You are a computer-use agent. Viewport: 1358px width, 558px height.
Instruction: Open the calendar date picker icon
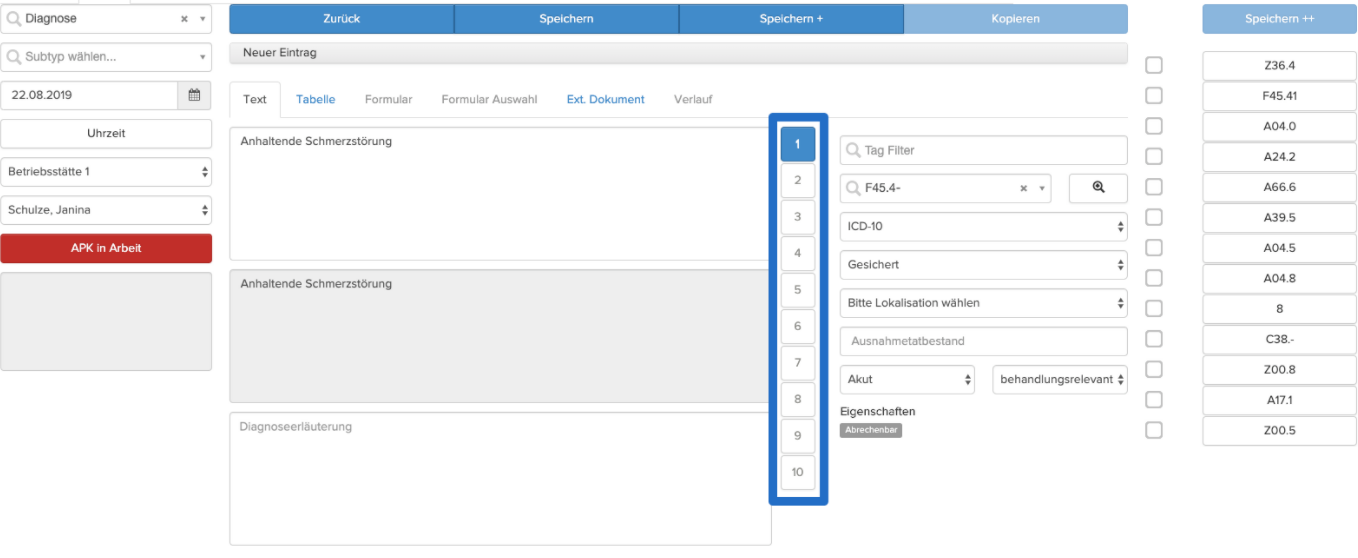pyautogui.click(x=194, y=96)
